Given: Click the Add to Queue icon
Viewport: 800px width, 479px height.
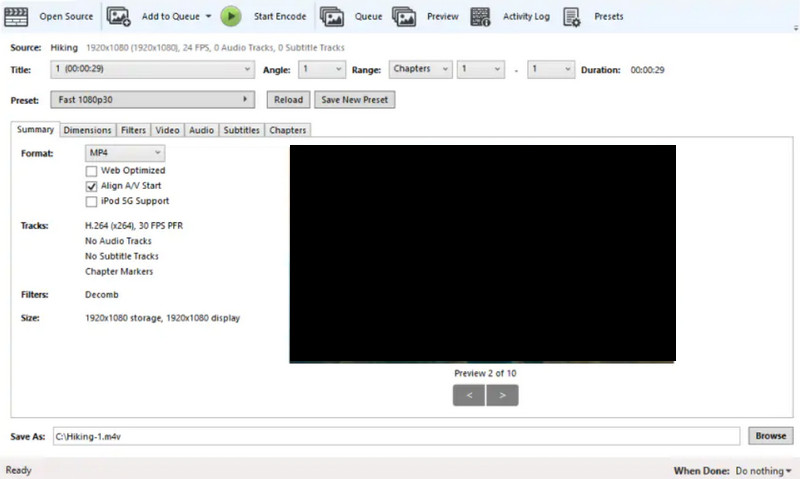Looking at the screenshot, I should click(119, 16).
